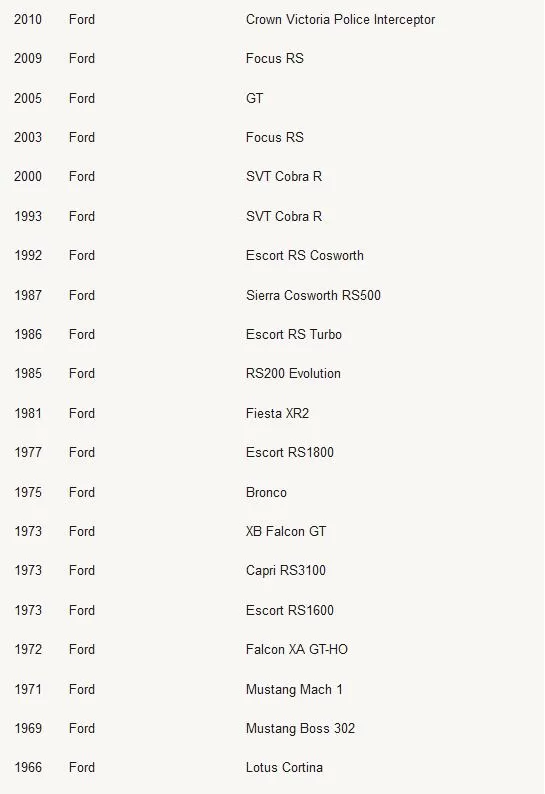Select Capri RS3100
This screenshot has width=545, height=794.
coord(286,570)
